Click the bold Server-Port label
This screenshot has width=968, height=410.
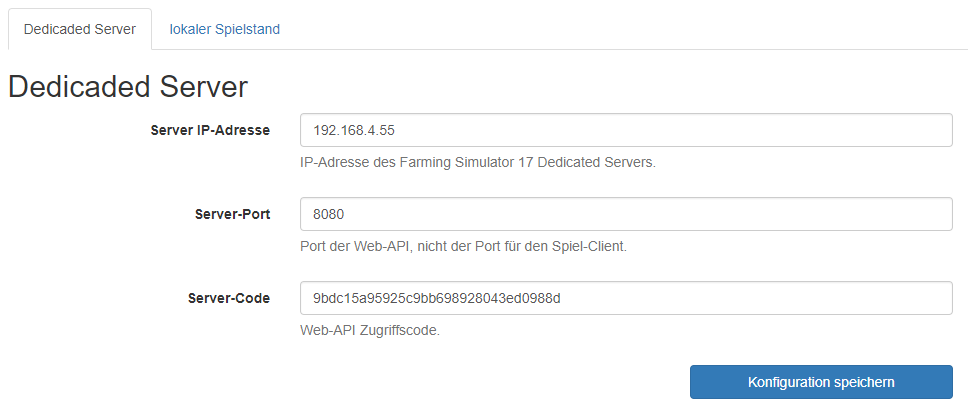tap(232, 214)
